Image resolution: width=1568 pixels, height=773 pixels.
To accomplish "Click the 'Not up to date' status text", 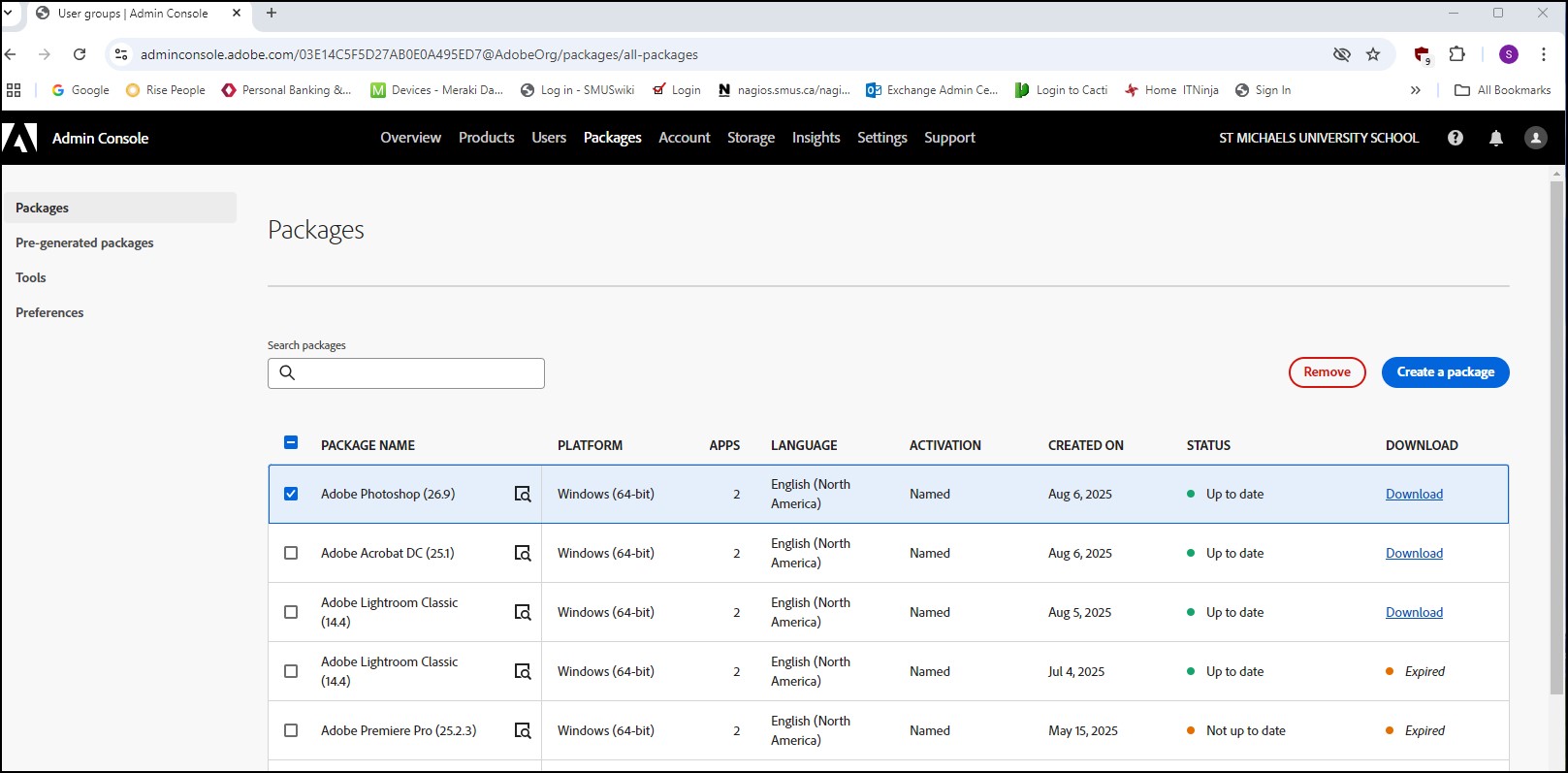I will pyautogui.click(x=1246, y=730).
